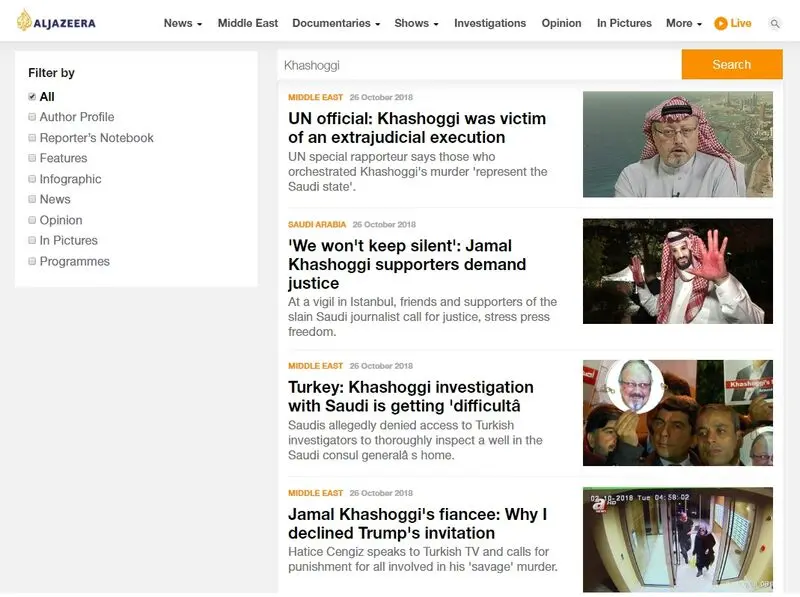The image size is (800, 597).
Task: Open "We won't keep silent" article headline
Action: pyautogui.click(x=407, y=264)
